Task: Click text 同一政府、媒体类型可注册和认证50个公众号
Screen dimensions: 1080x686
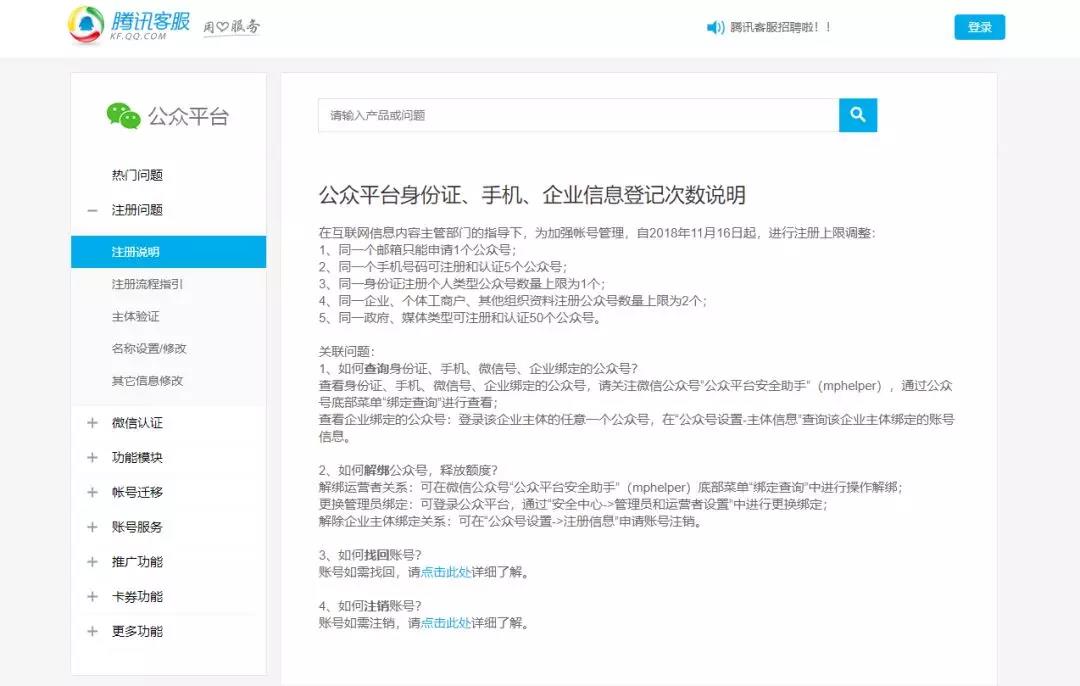Action: tap(469, 318)
